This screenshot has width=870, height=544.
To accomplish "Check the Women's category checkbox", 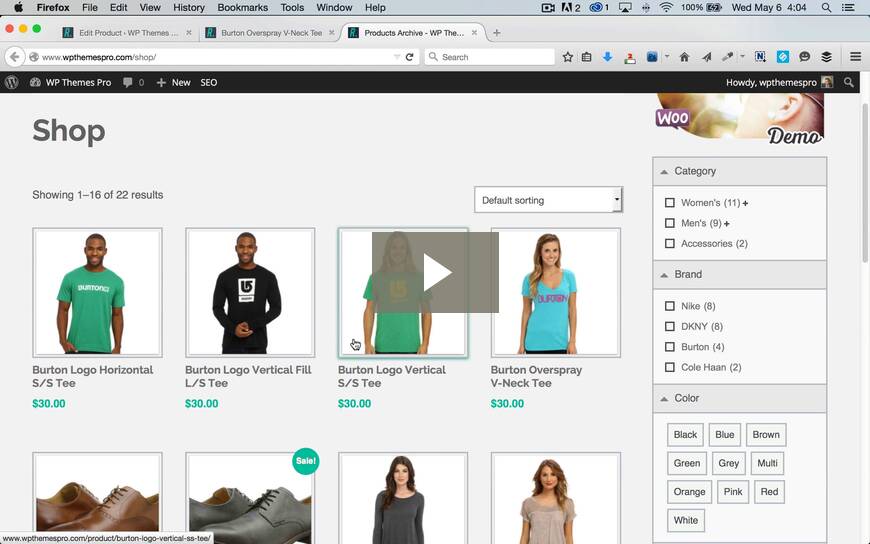I will [x=670, y=203].
